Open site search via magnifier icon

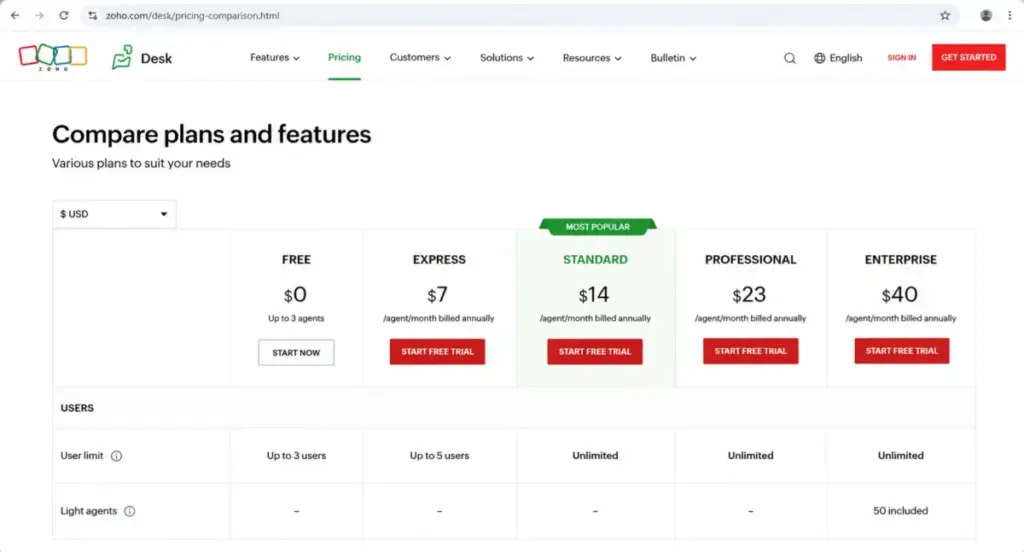tap(790, 57)
